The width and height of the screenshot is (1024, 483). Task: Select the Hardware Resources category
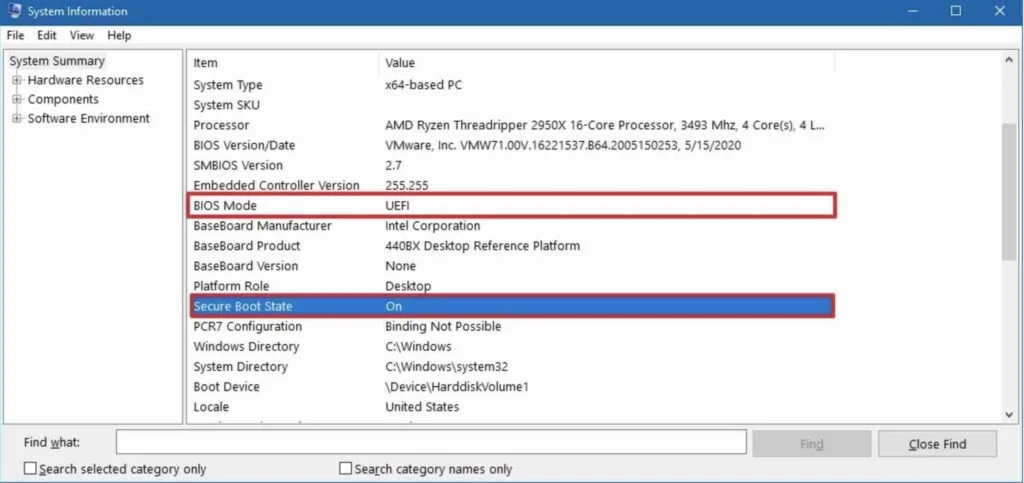tap(86, 80)
